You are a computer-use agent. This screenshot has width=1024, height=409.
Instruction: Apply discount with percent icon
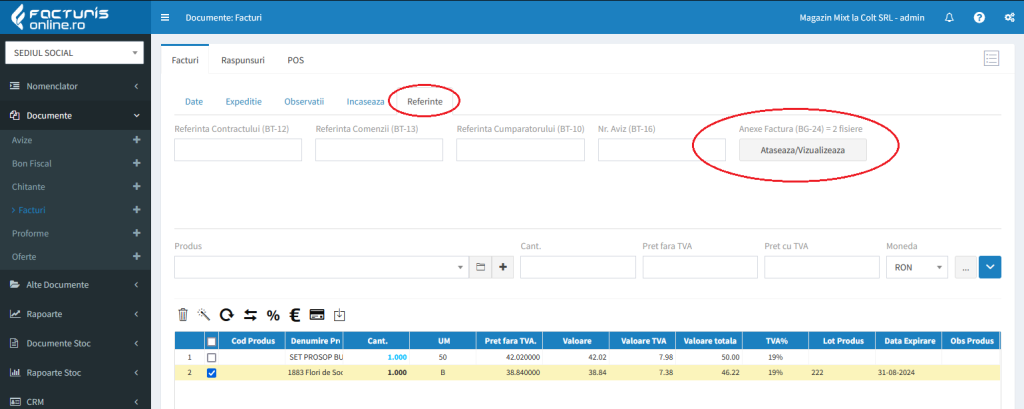273,316
